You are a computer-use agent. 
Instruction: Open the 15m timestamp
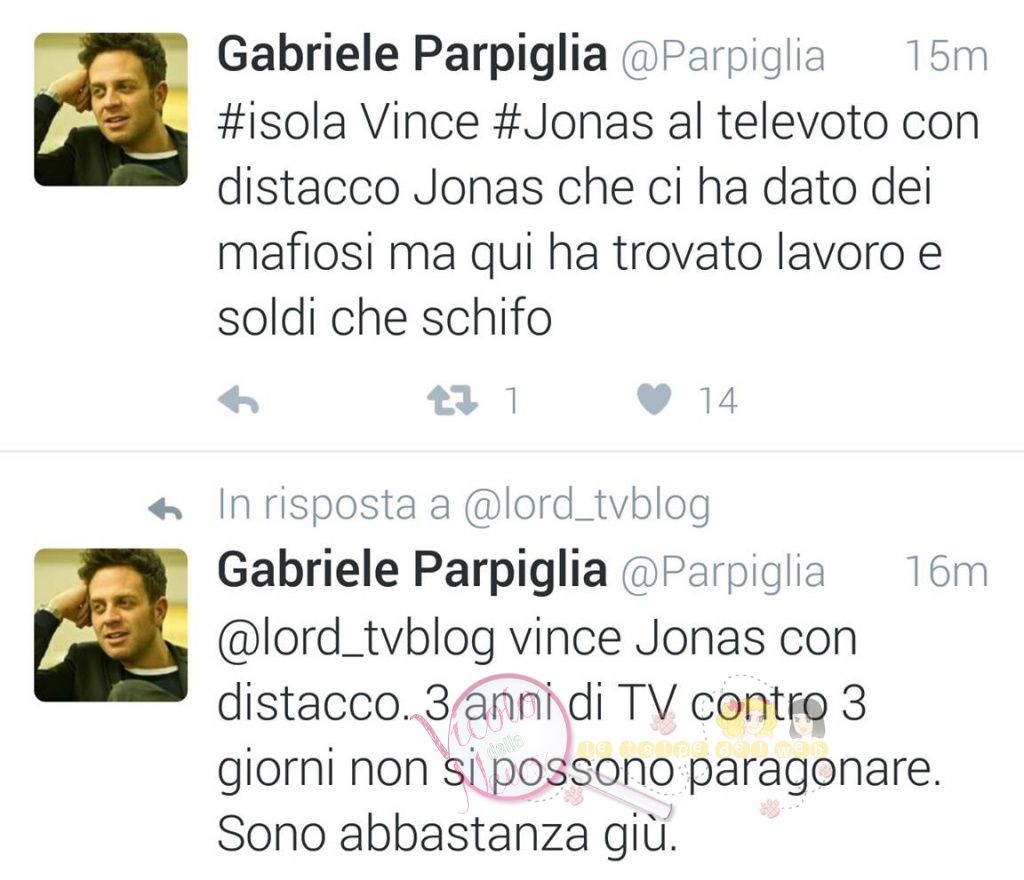947,56
